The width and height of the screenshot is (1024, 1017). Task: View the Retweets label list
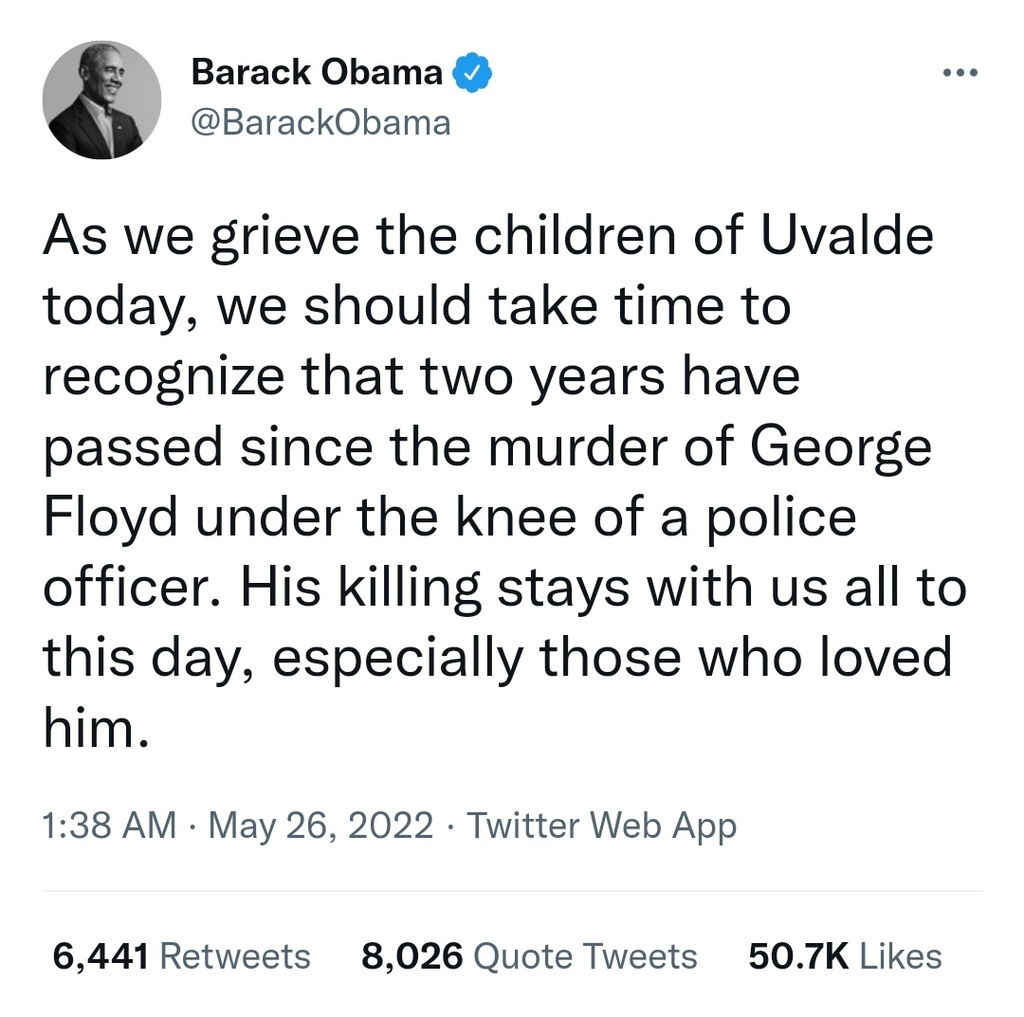[x=235, y=956]
